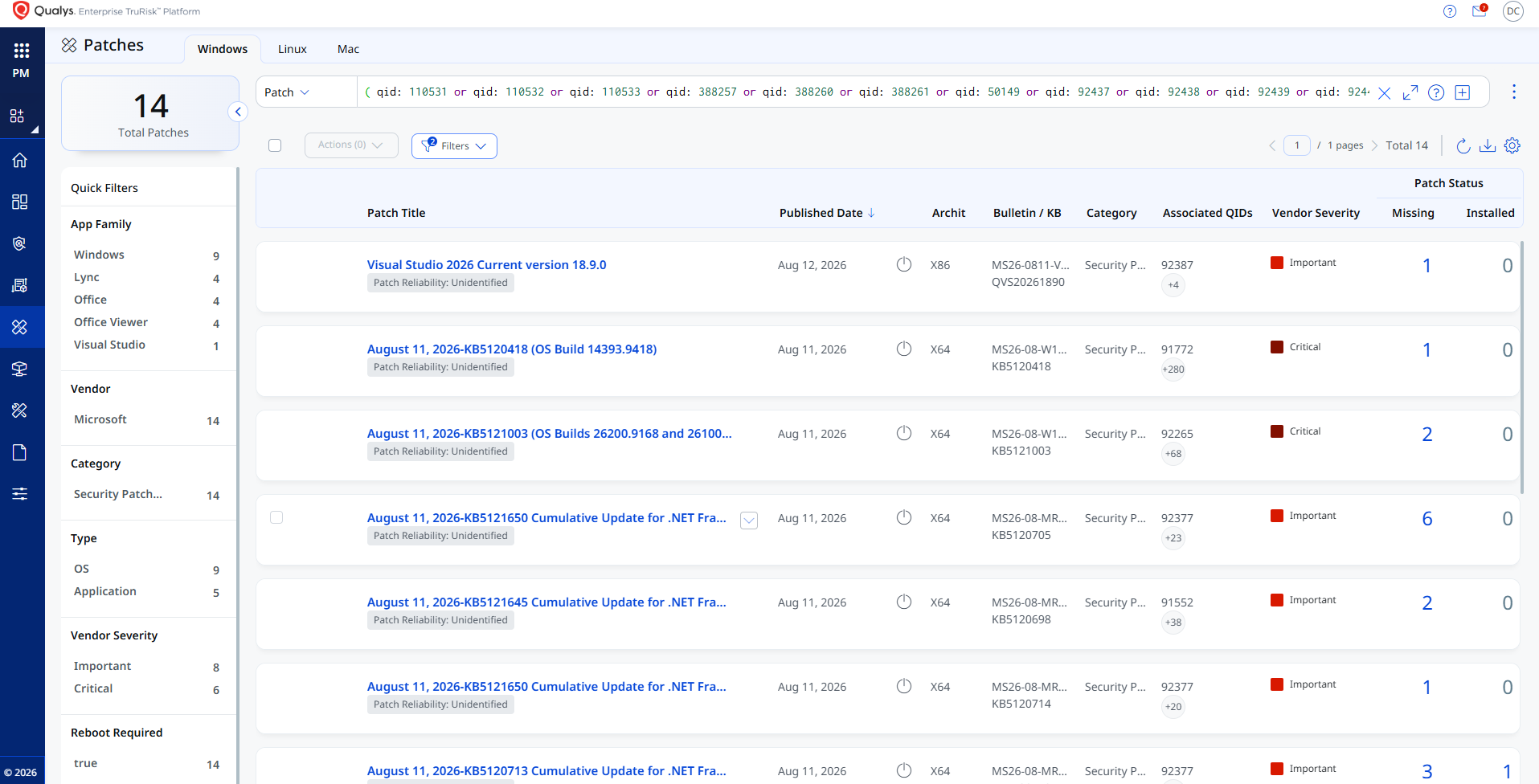Open missing count 6 for KB5121650
Image resolution: width=1539 pixels, height=784 pixels.
[x=1426, y=518]
